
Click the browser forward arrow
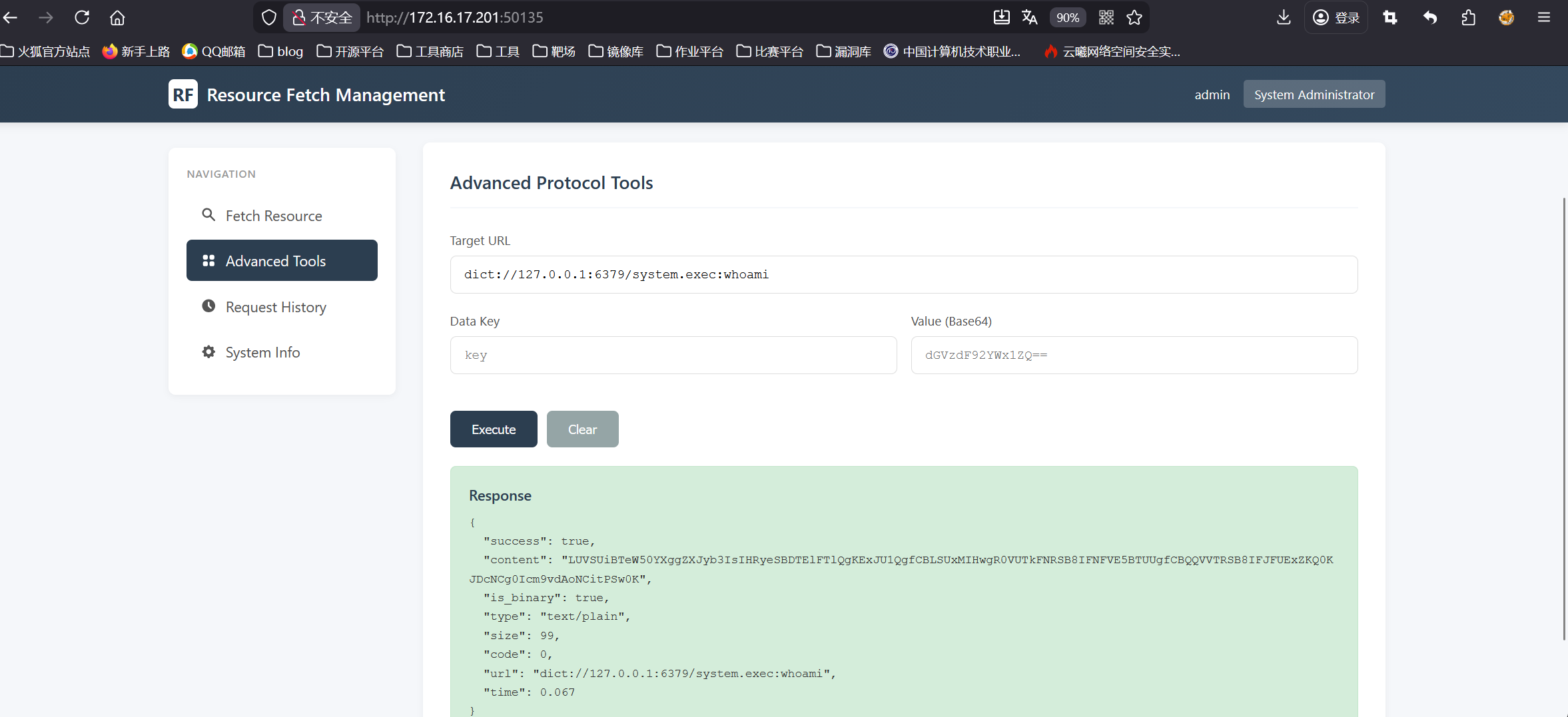click(46, 17)
